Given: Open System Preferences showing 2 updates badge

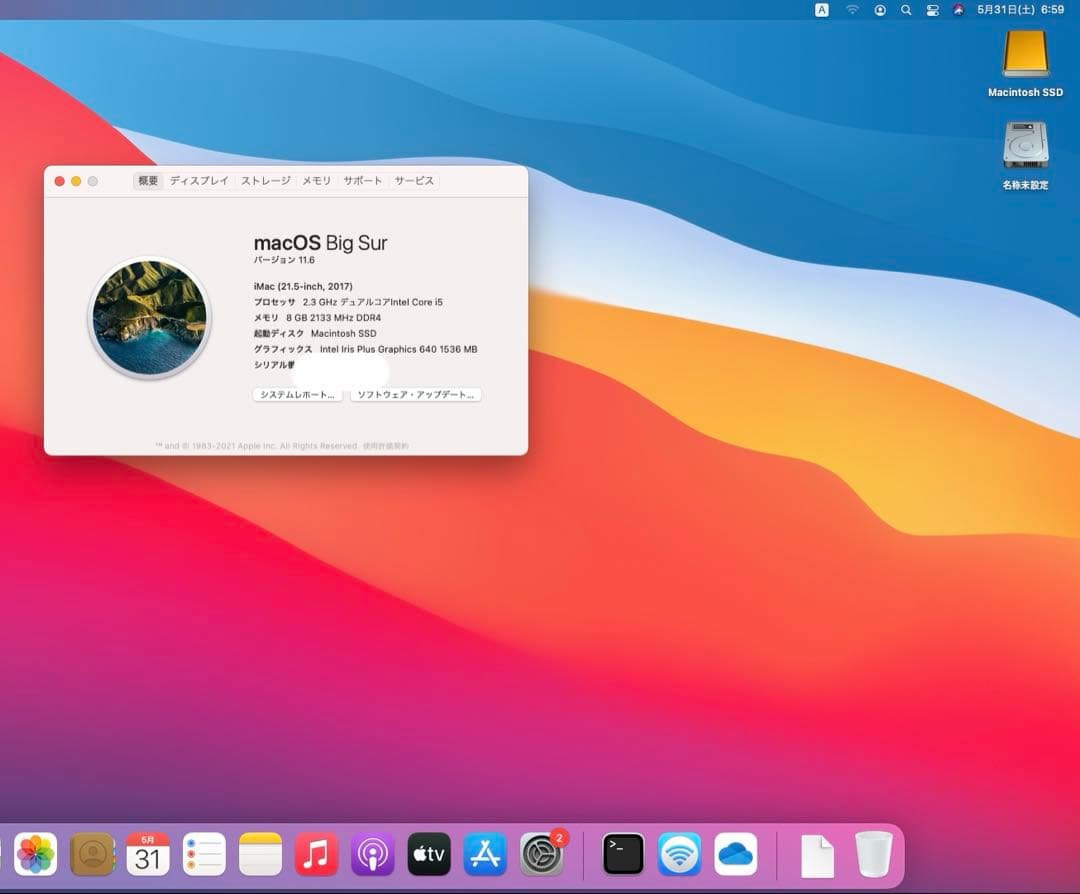Looking at the screenshot, I should coord(540,854).
